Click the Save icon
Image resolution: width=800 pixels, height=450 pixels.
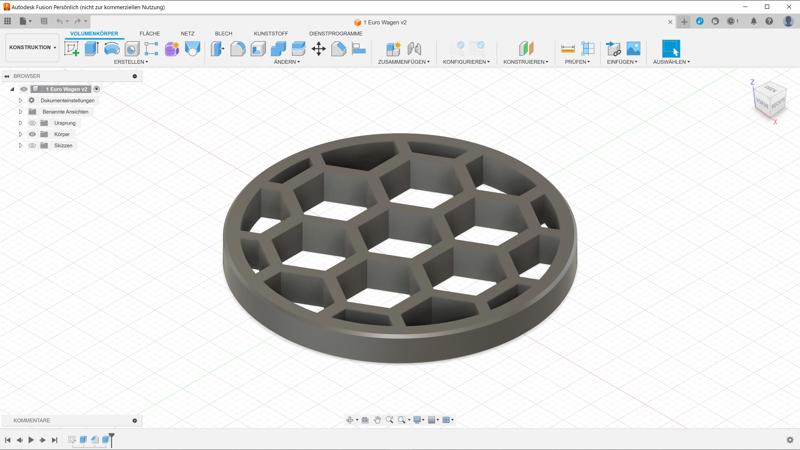click(x=44, y=21)
